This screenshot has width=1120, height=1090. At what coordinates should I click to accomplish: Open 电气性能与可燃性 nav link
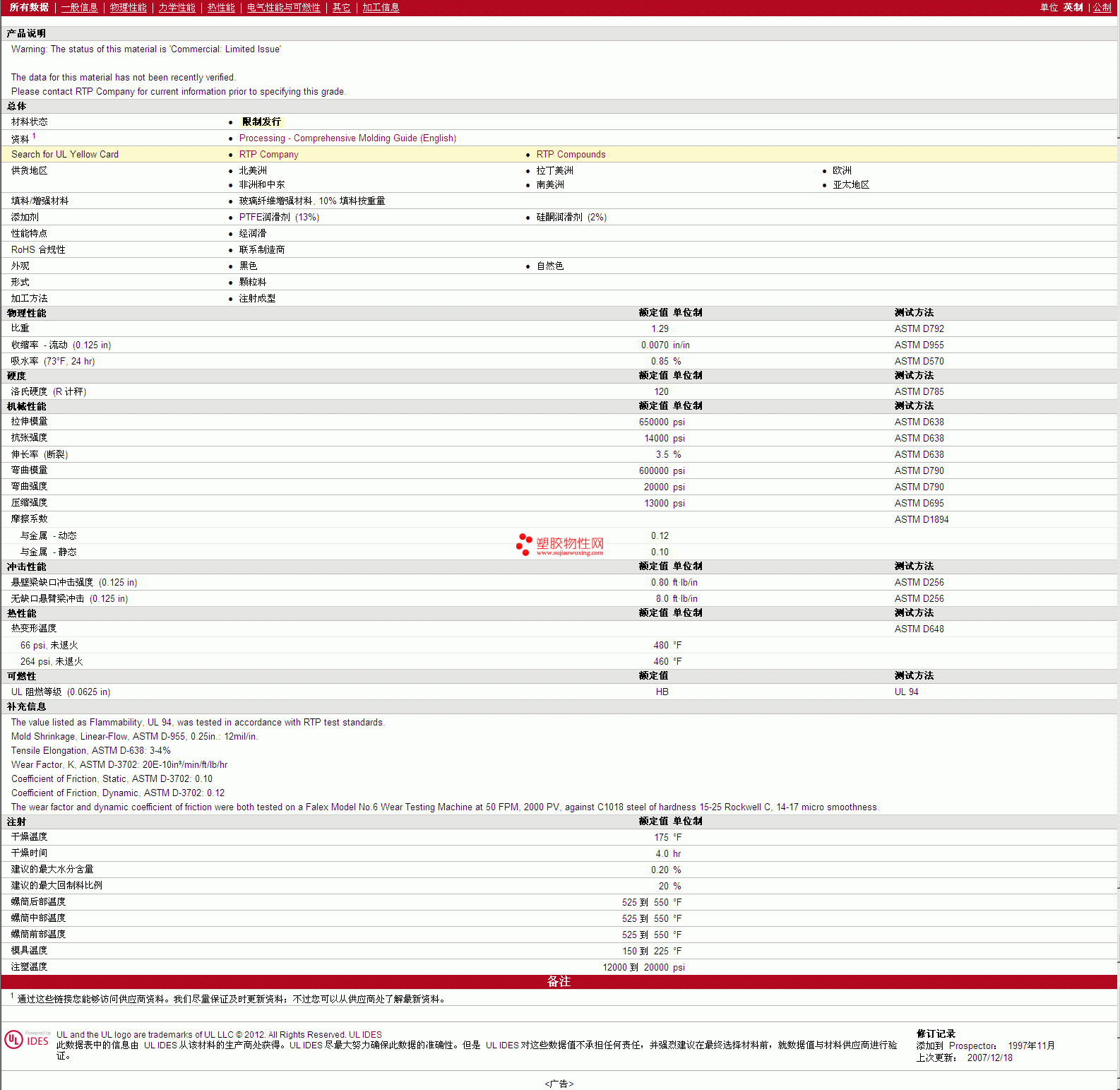point(283,7)
